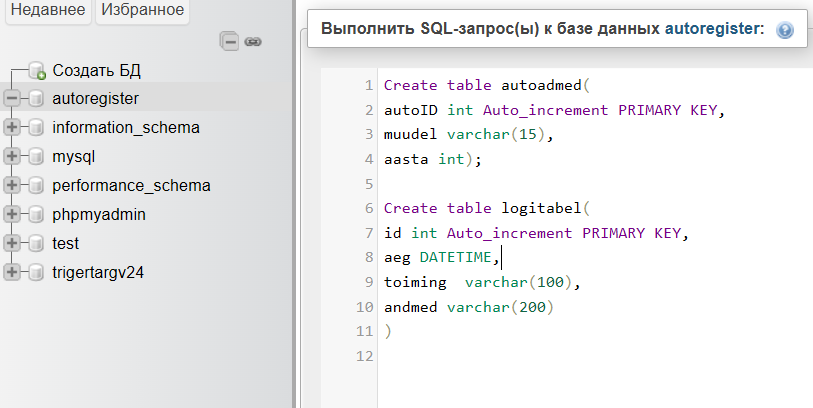Open the trigertargv24 database
The image size is (813, 408).
pos(98,272)
